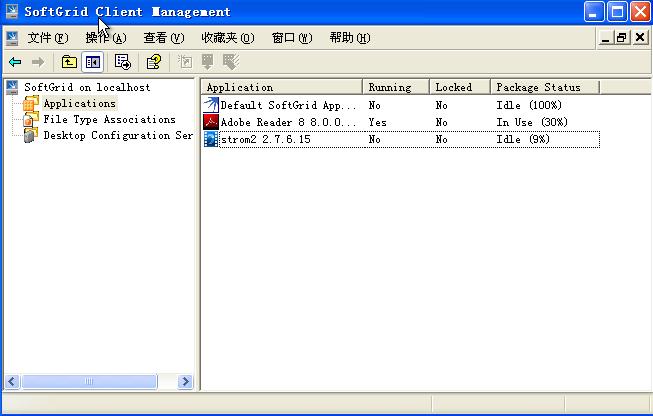Open the 窗口(W) menu
This screenshot has height=416, width=653.
tap(292, 38)
